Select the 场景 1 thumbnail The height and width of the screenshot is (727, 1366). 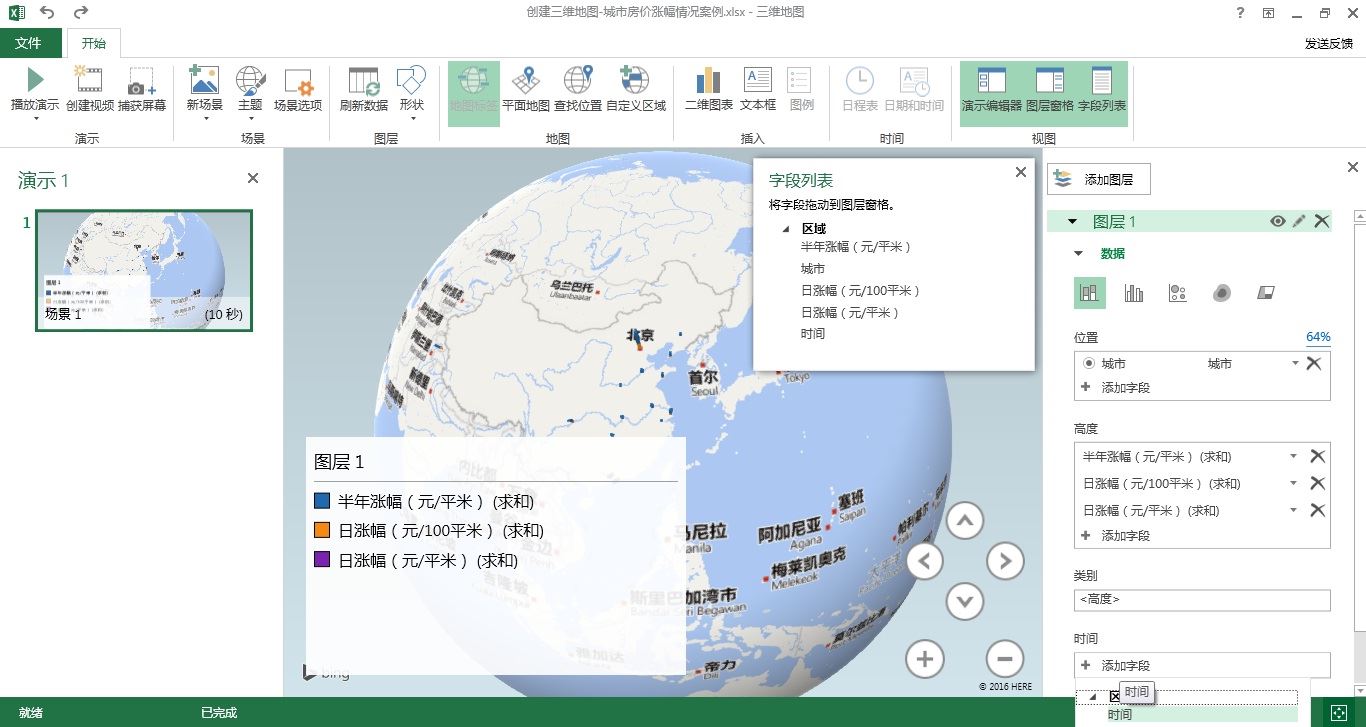click(x=144, y=270)
